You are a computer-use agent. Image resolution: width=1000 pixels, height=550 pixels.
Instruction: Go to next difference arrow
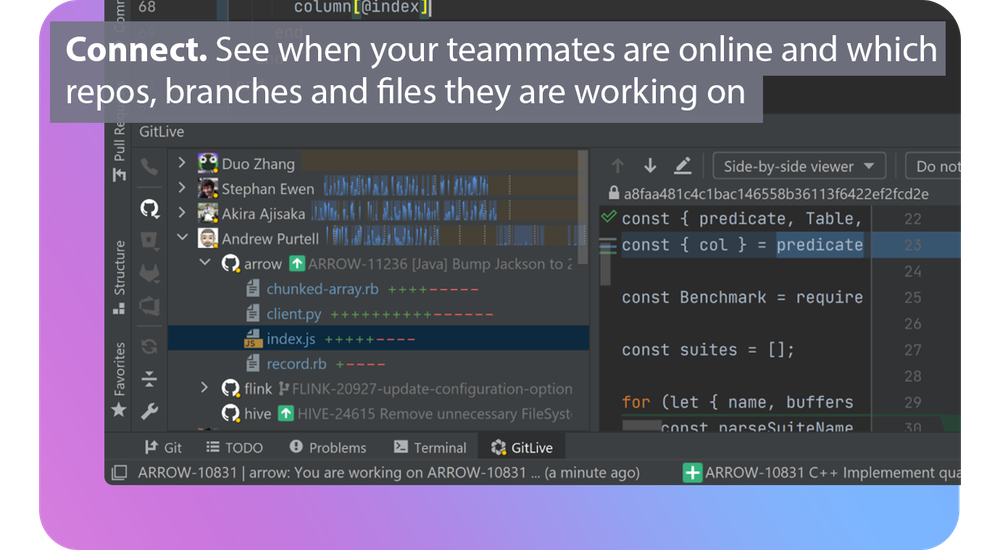click(x=650, y=166)
